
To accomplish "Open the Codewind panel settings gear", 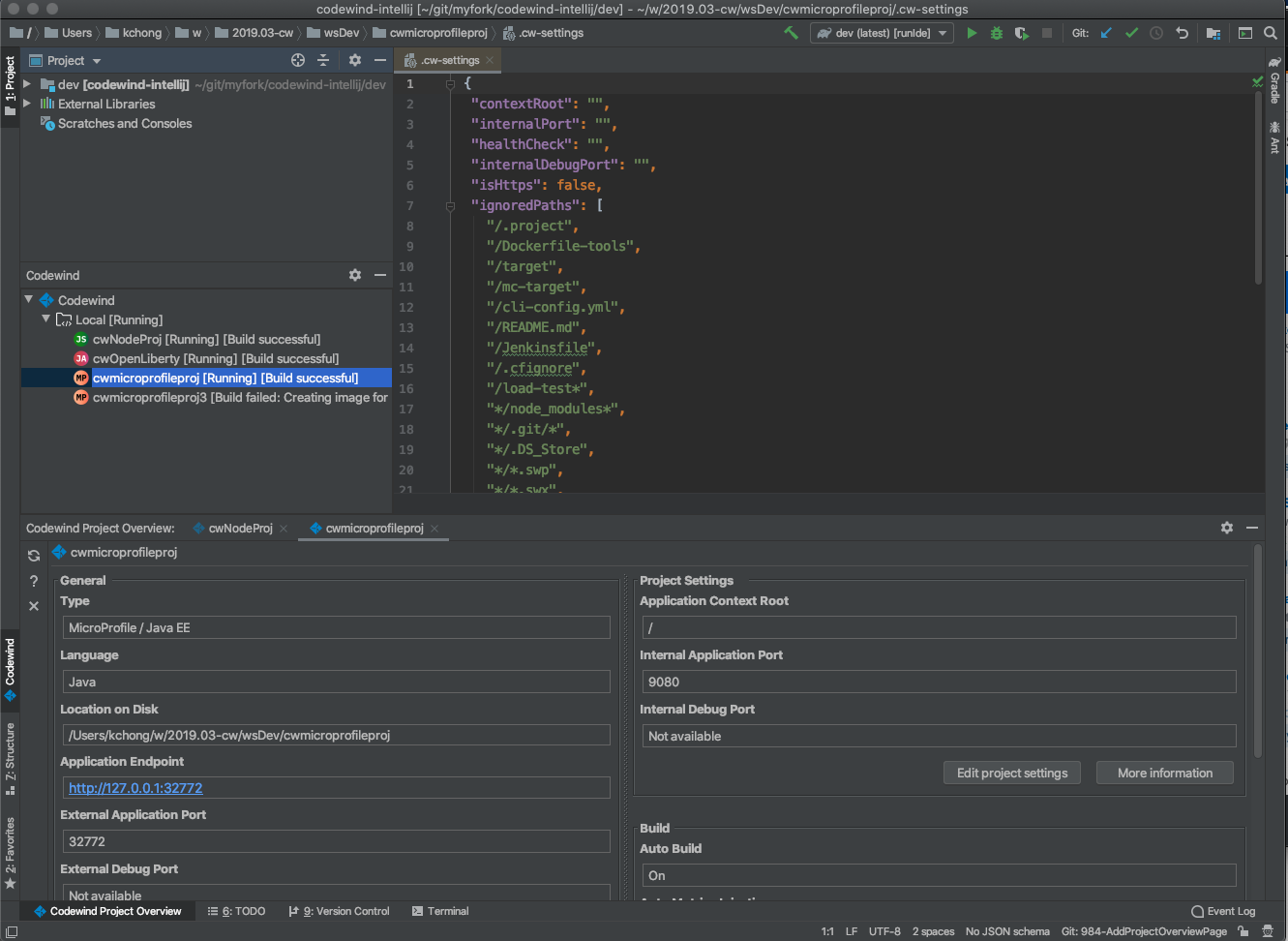I will [x=354, y=275].
